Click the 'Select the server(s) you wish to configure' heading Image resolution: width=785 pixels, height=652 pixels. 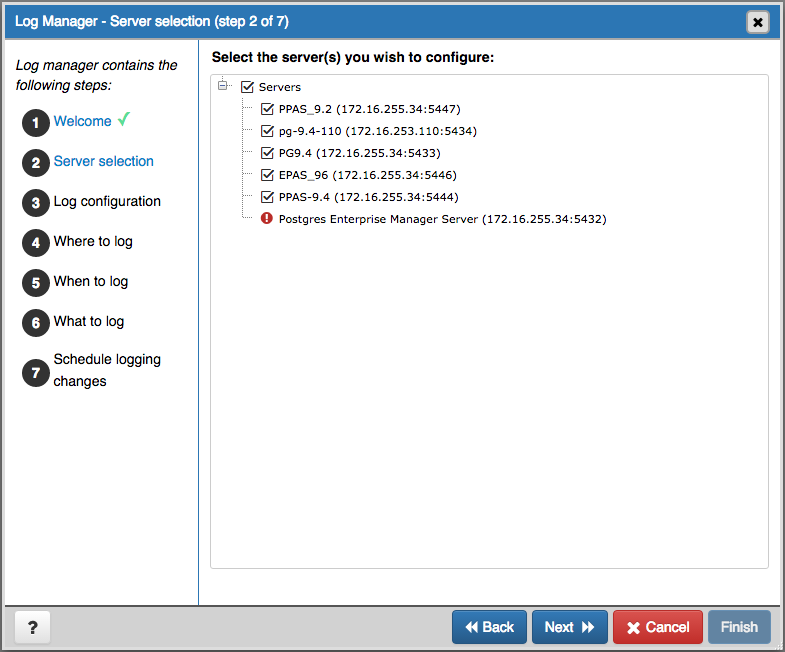353,57
